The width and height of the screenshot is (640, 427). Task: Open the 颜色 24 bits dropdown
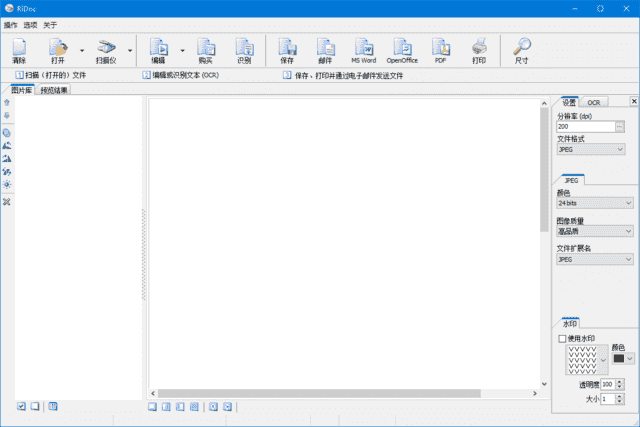click(x=595, y=203)
